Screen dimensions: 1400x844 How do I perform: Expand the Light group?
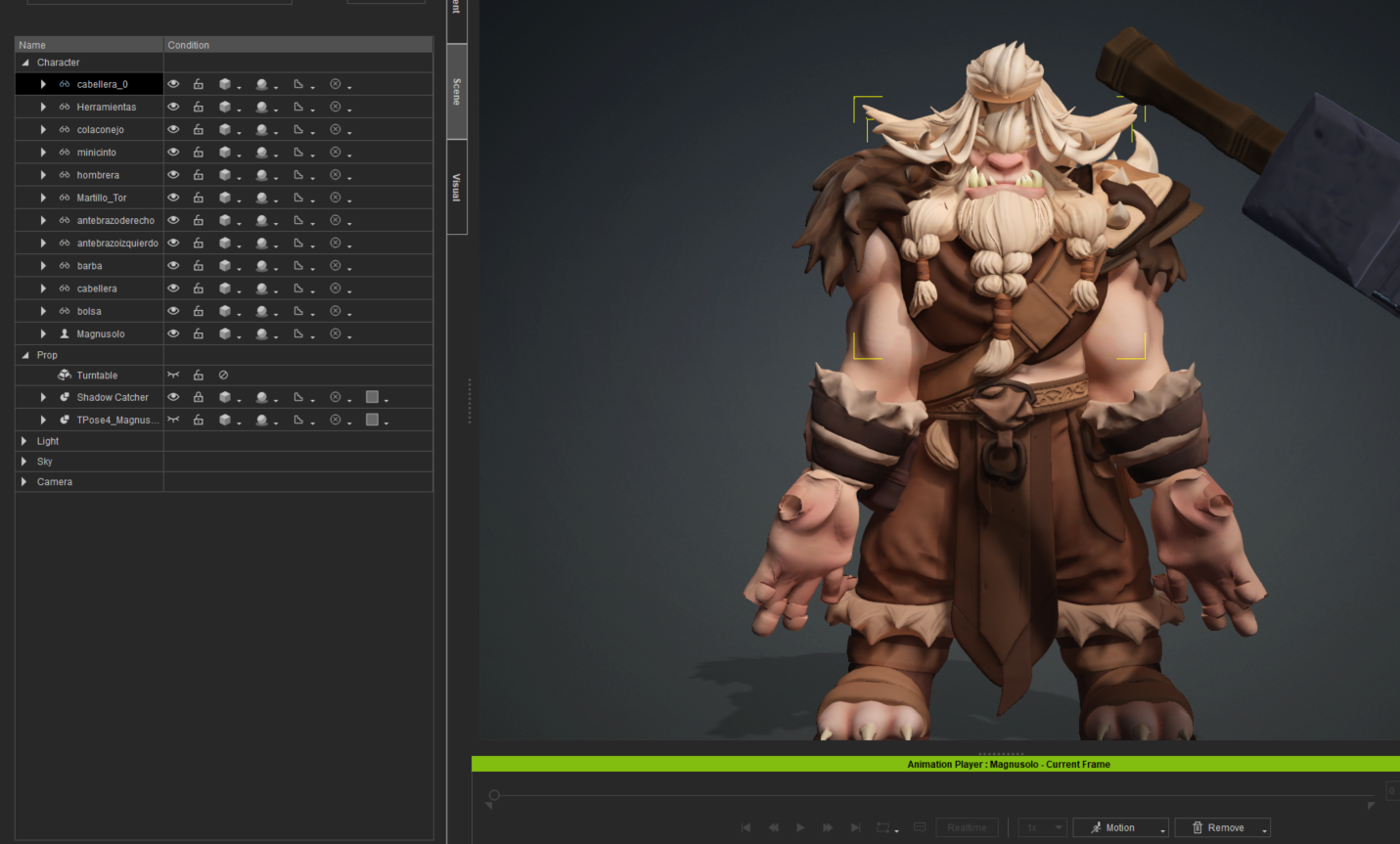pos(24,441)
